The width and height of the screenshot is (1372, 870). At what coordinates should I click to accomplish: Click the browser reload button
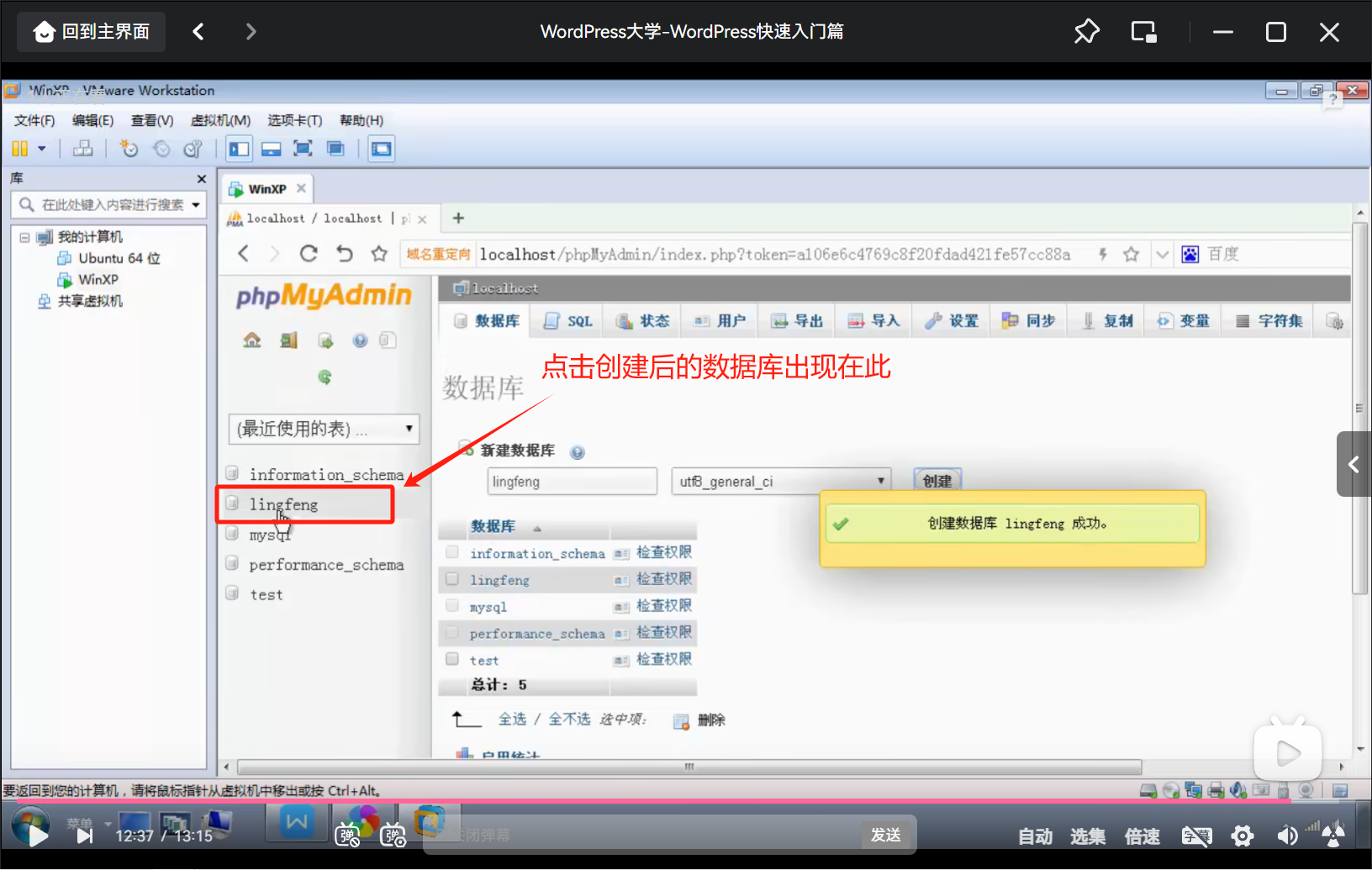pos(309,254)
